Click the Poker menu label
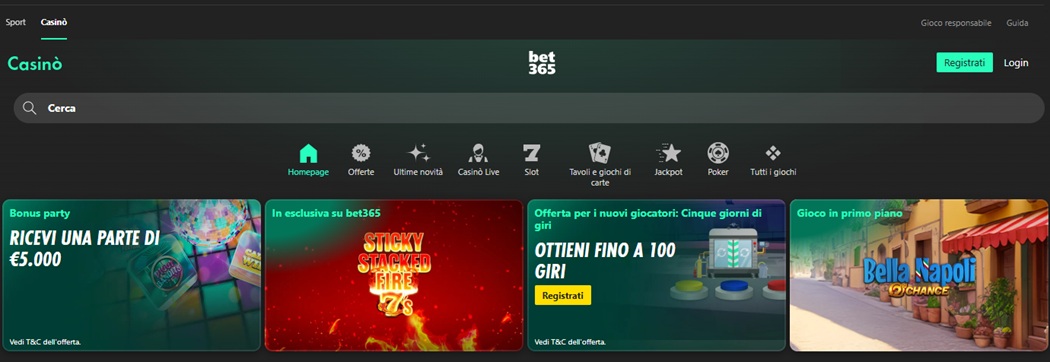Screen dimensions: 1050x362 point(718,172)
